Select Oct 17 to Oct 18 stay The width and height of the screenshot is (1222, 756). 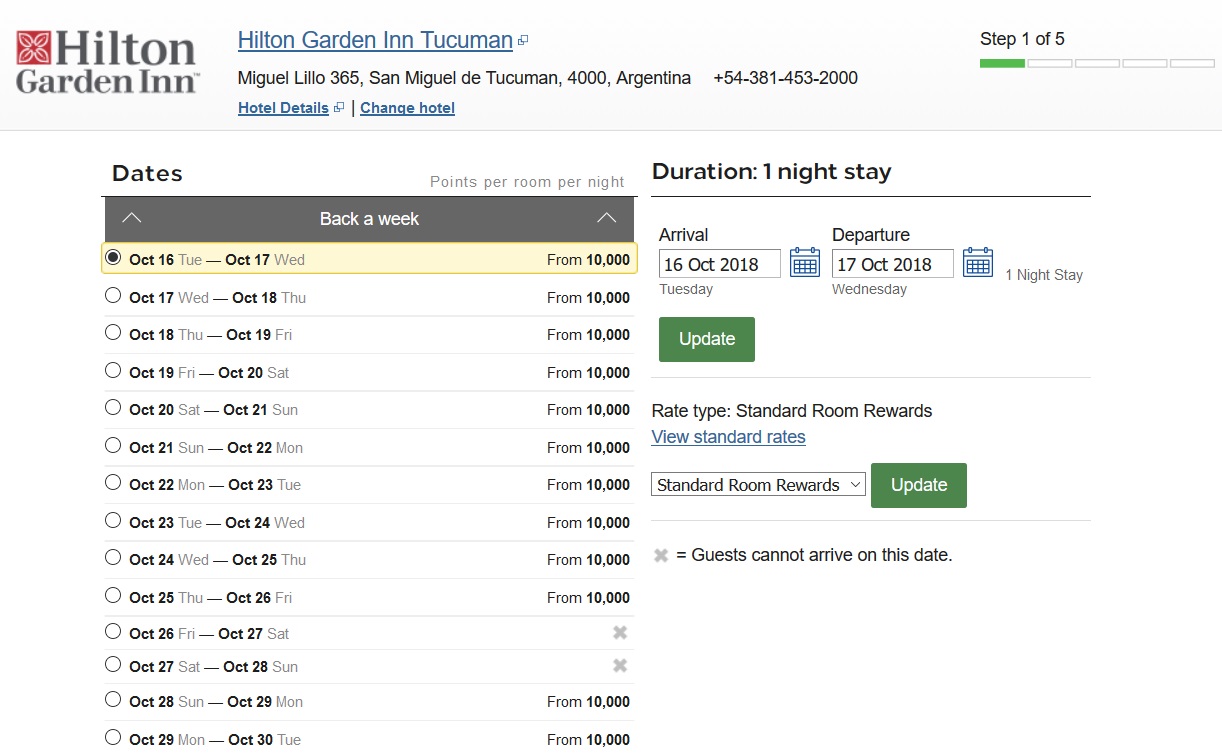(113, 296)
